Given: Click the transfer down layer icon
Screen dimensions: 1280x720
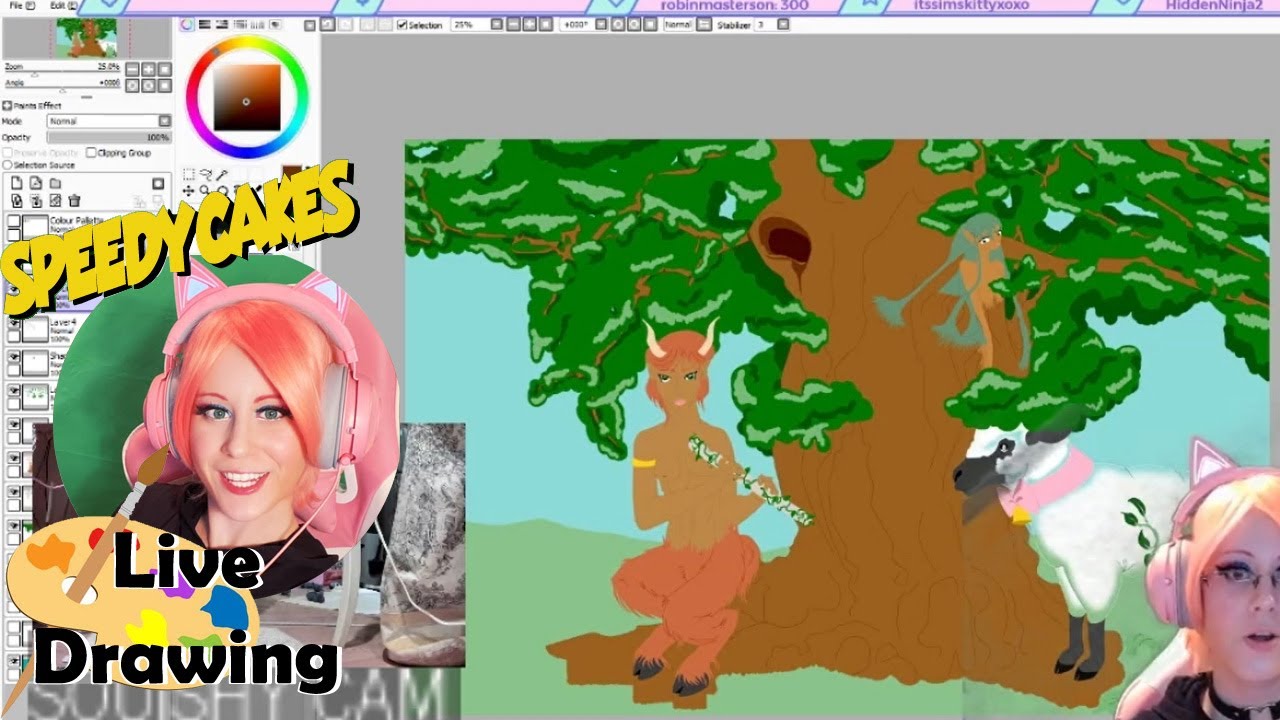Looking at the screenshot, I should 16,201.
